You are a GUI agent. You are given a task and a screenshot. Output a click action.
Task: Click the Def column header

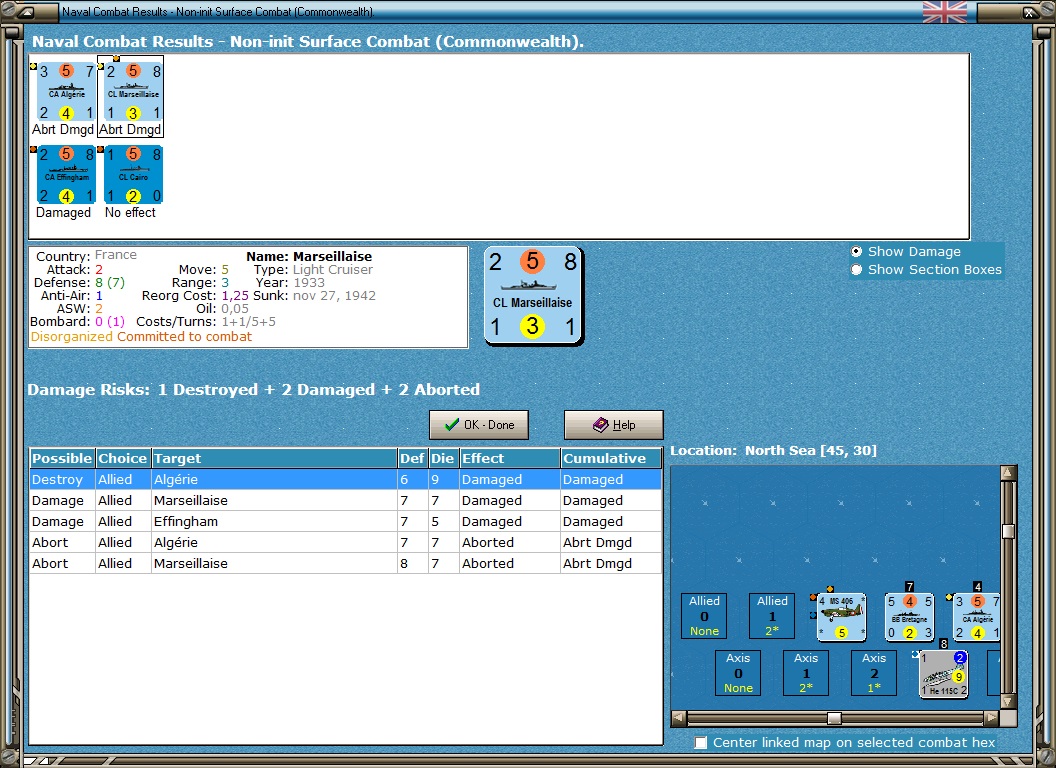coord(413,458)
